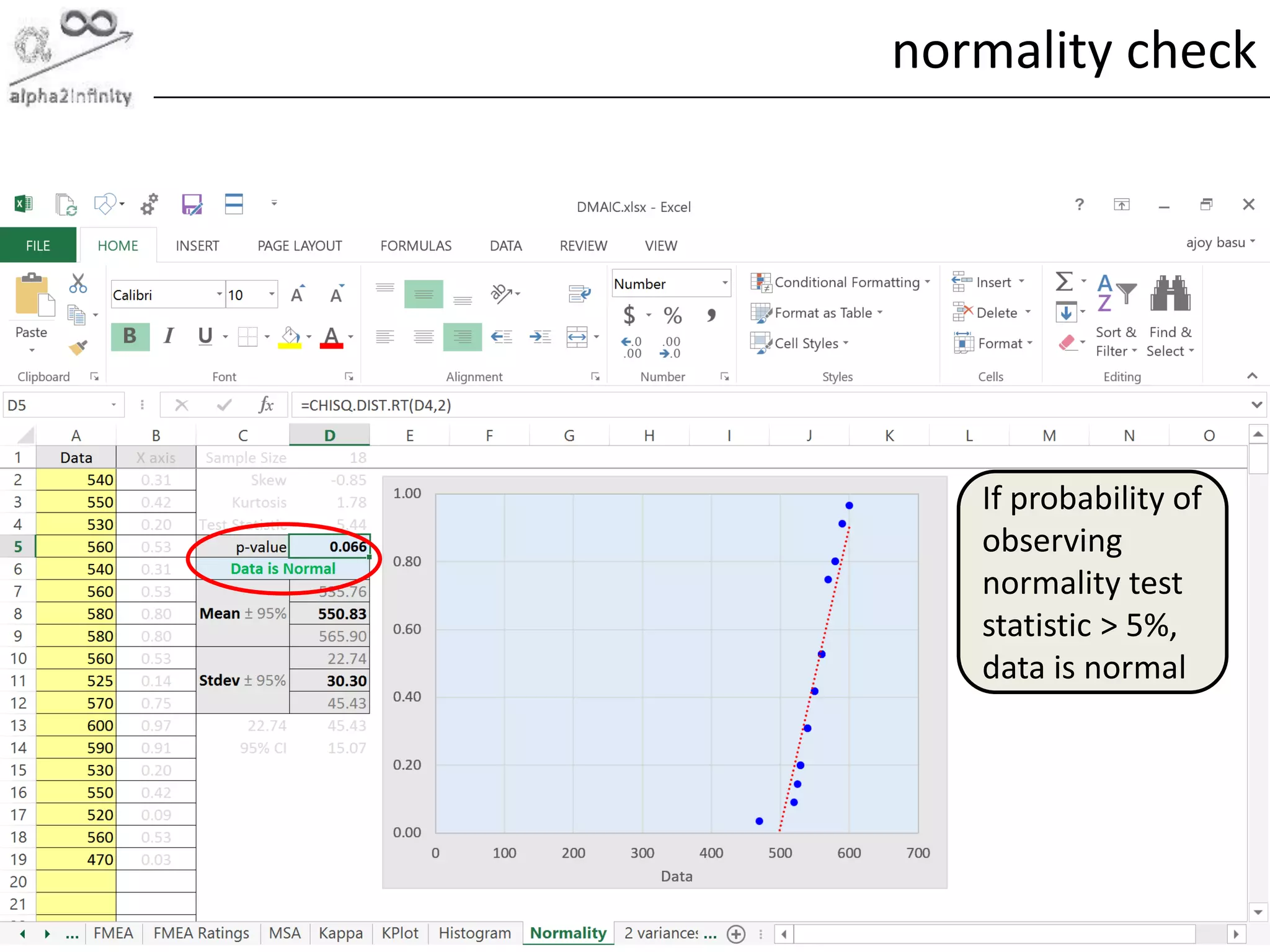Viewport: 1270px width, 952px height.
Task: Click the Save icon in quick access toolbar
Action: click(192, 205)
